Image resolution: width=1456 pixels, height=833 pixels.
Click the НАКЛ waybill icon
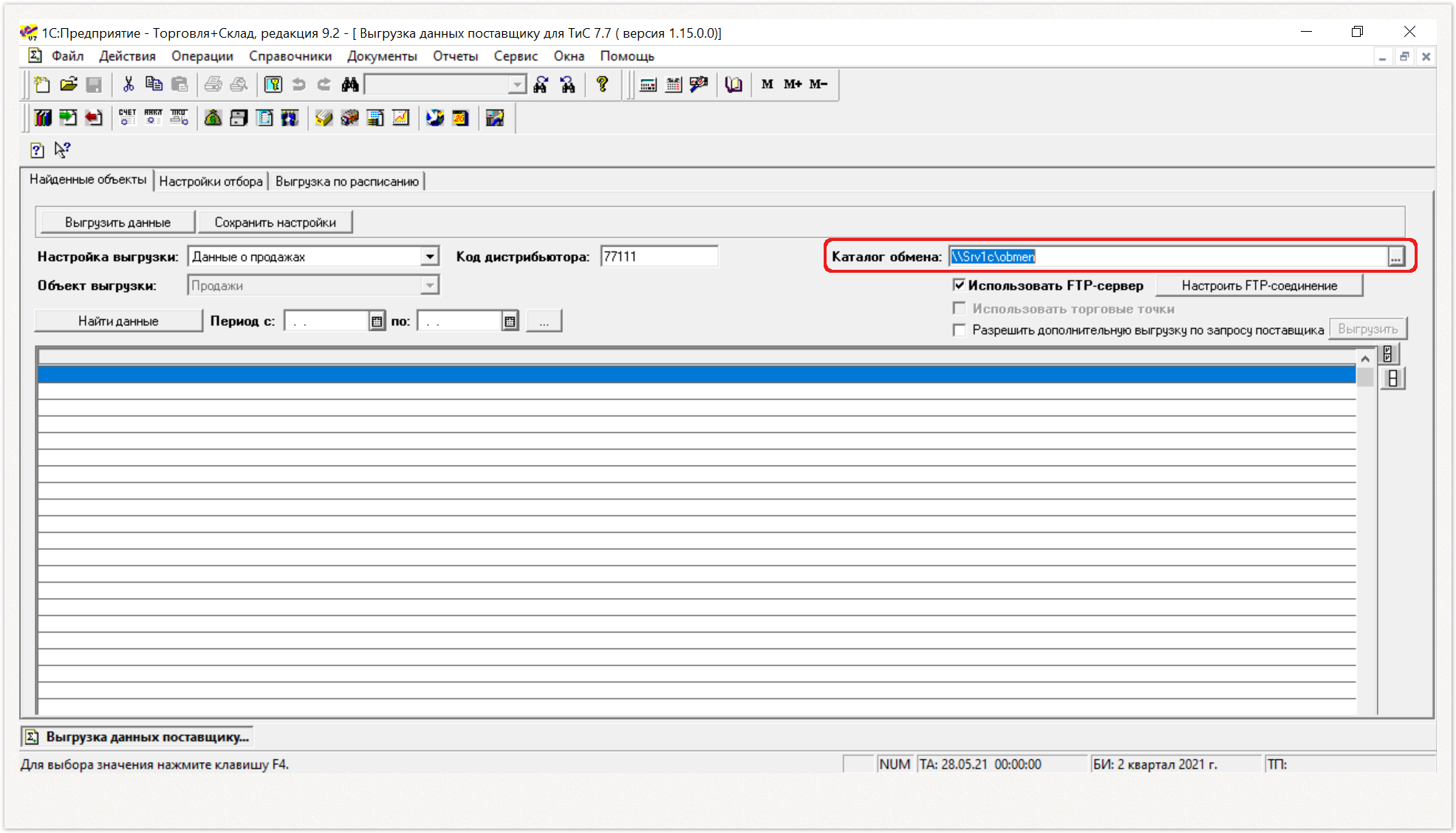pyautogui.click(x=154, y=118)
